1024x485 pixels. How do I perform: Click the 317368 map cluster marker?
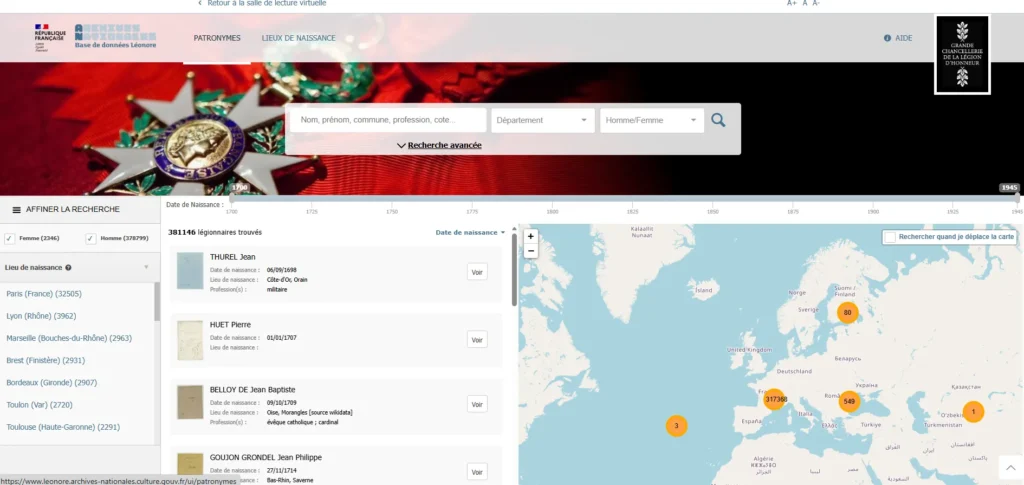coord(775,399)
